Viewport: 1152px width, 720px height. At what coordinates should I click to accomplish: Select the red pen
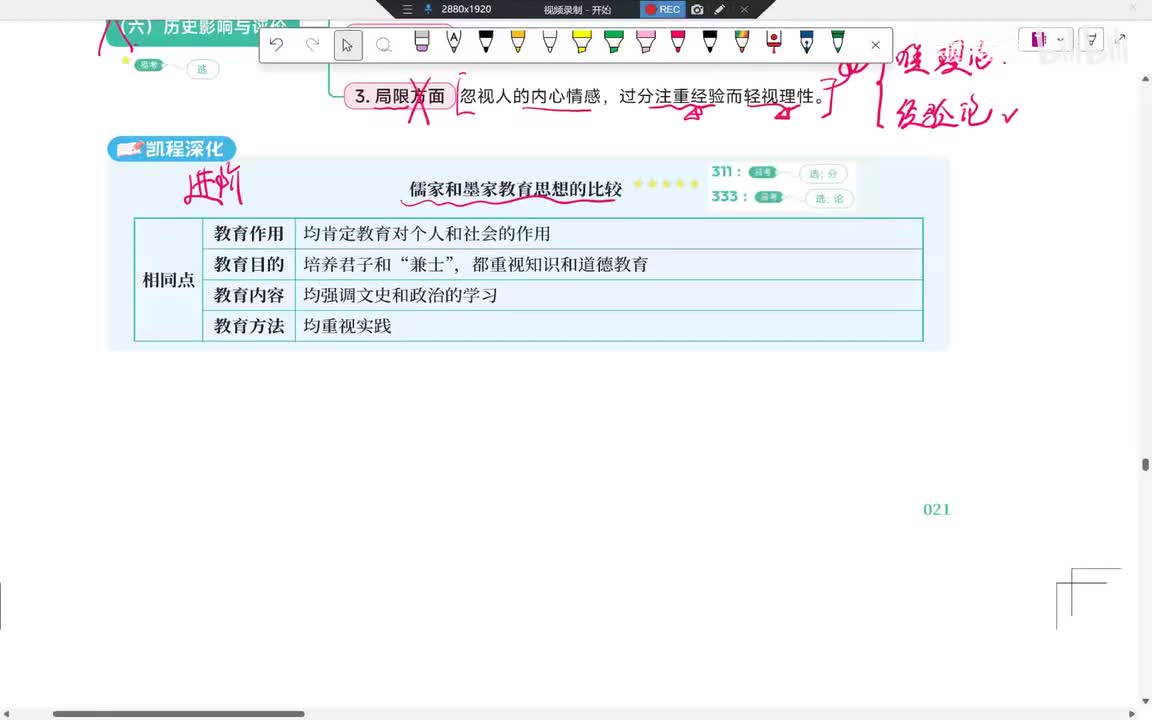[677, 41]
